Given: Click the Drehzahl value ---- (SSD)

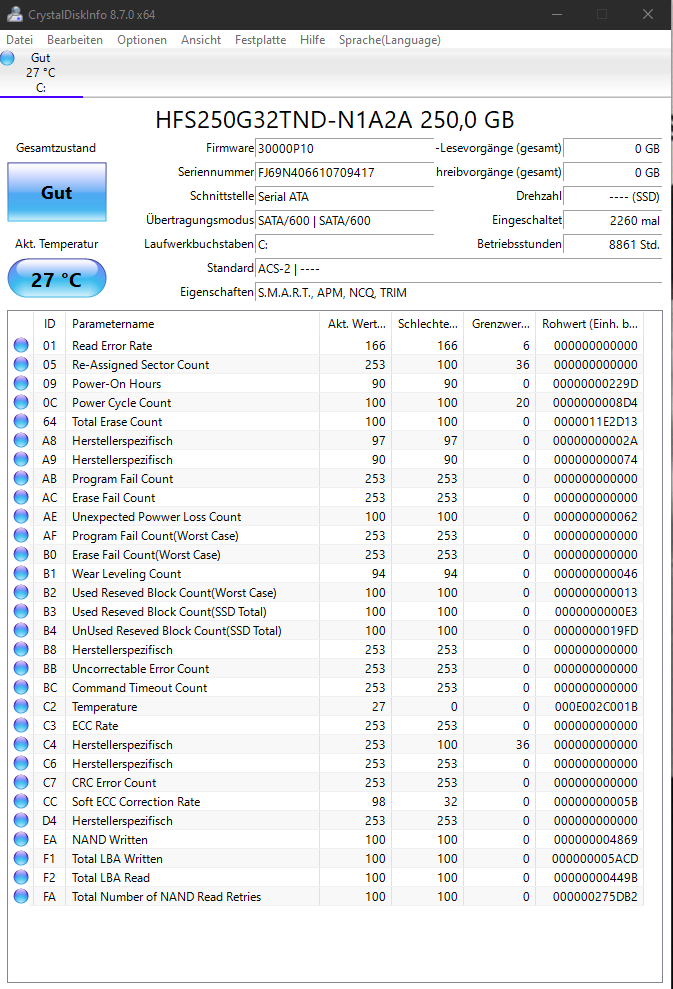Looking at the screenshot, I should tap(612, 197).
